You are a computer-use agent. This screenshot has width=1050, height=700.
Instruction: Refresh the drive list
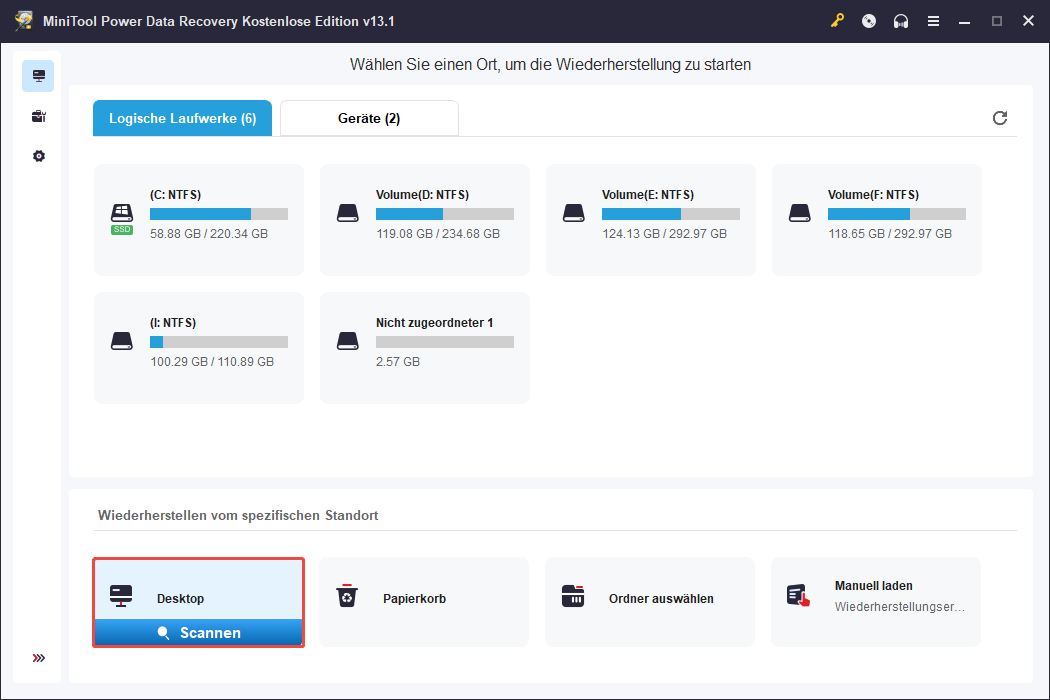pyautogui.click(x=1000, y=118)
